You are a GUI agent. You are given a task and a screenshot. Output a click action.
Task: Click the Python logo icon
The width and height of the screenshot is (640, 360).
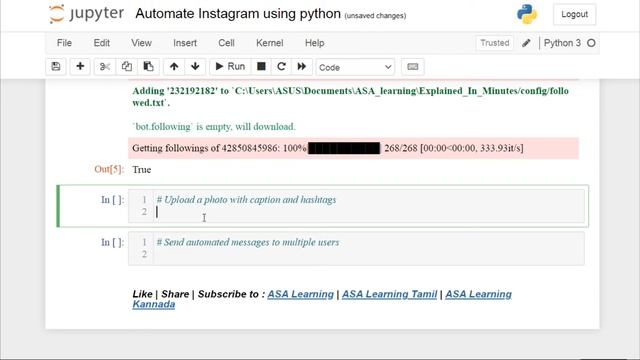[527, 14]
